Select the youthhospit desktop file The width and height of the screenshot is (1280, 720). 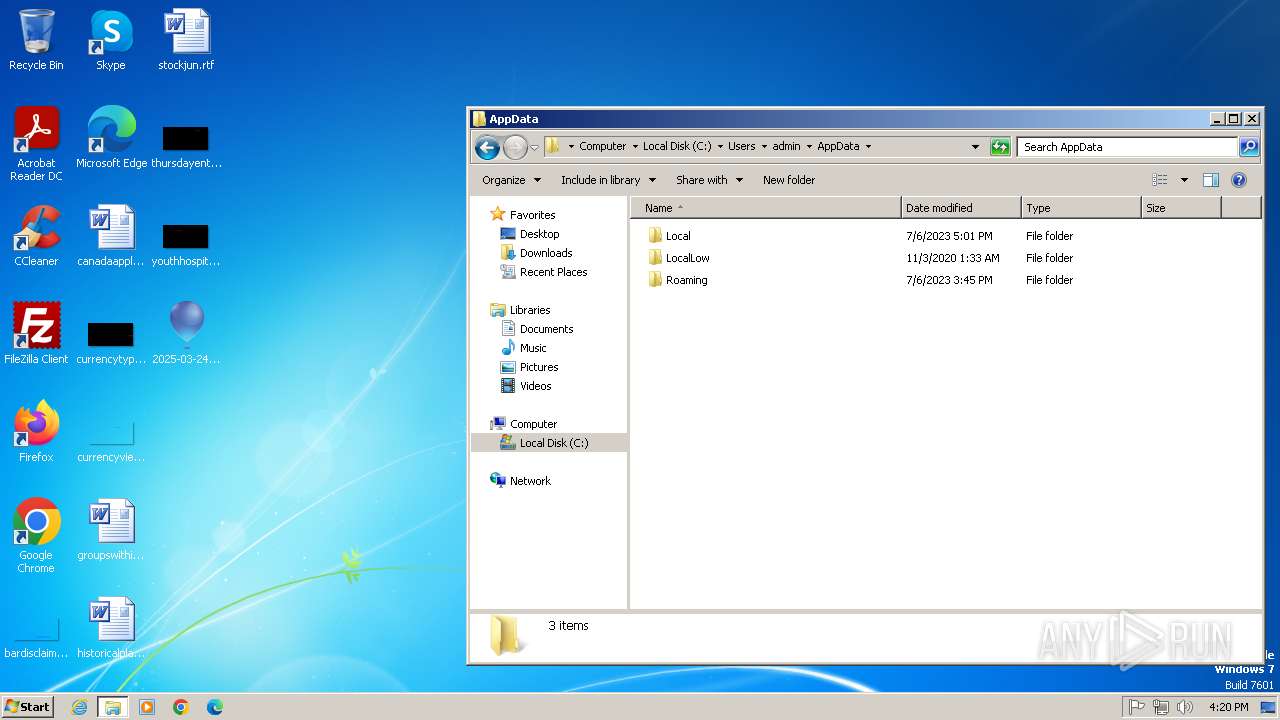coord(186,244)
